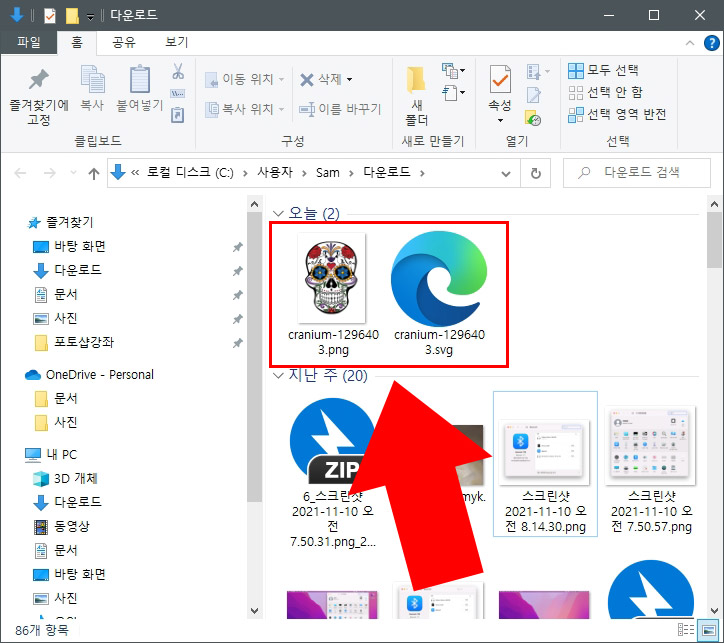Select the cranium-1296403.svg file
724x643 pixels.
439,295
